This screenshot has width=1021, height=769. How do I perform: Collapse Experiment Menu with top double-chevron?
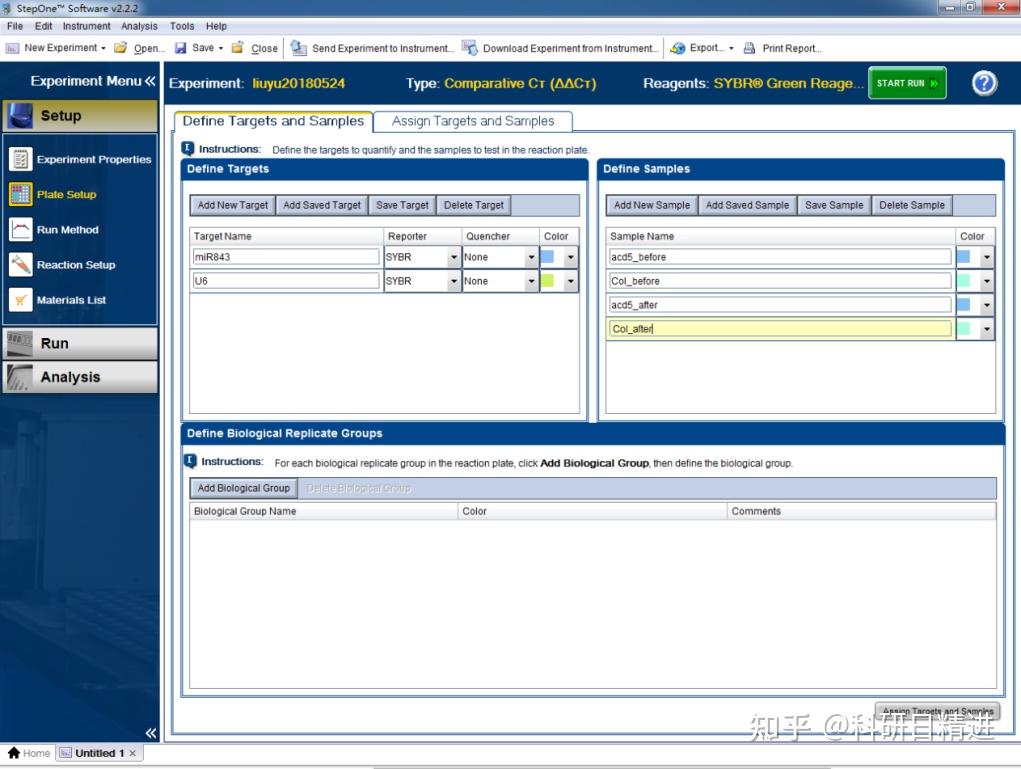pyautogui.click(x=150, y=81)
